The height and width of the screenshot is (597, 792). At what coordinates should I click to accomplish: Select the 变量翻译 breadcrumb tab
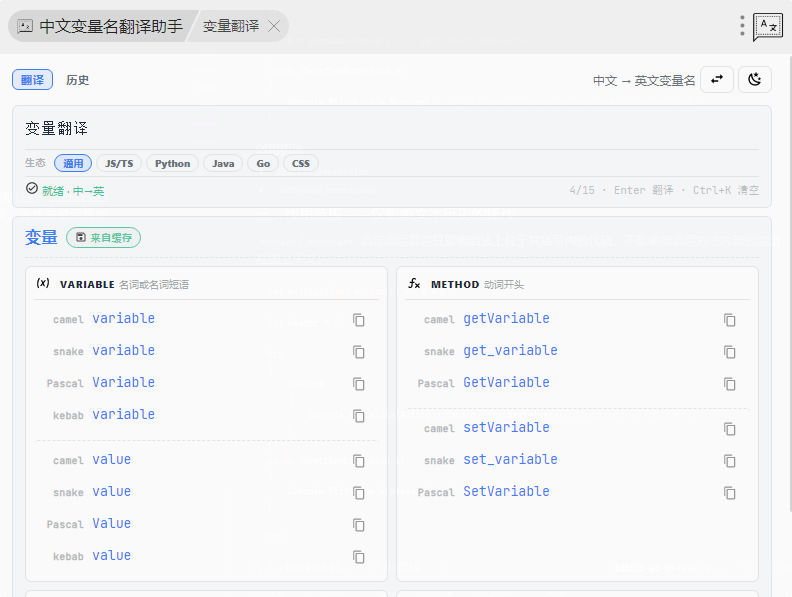[231, 26]
